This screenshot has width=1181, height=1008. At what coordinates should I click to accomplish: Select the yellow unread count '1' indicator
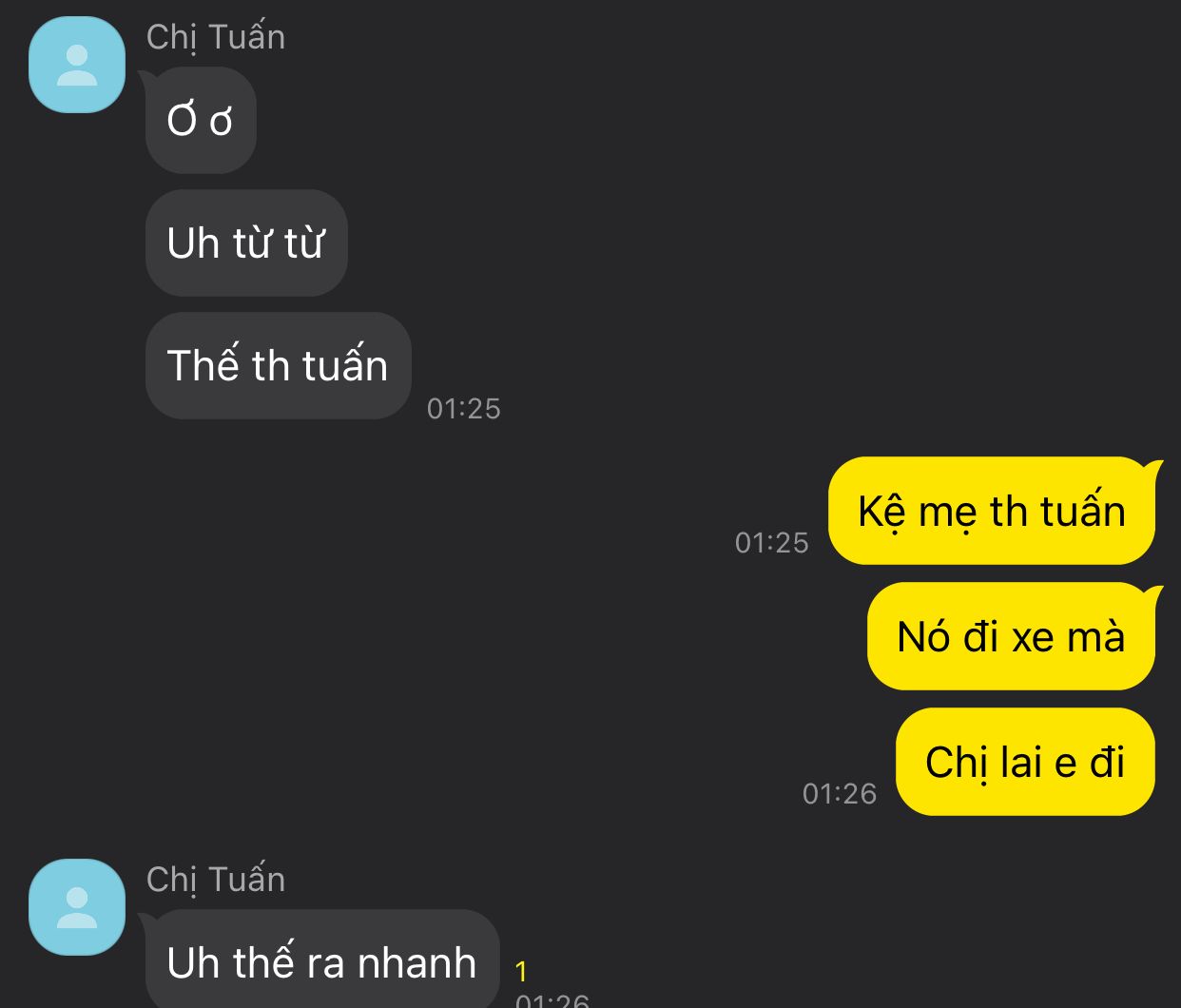pos(521,971)
